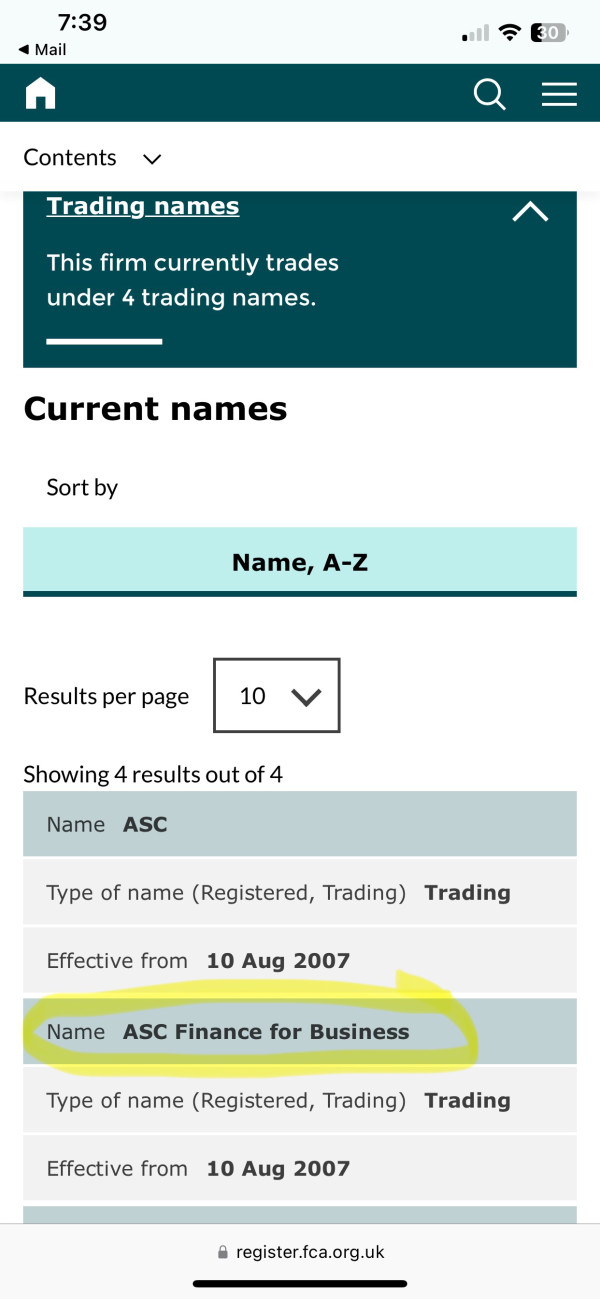Tap the Current names heading

pos(155,409)
